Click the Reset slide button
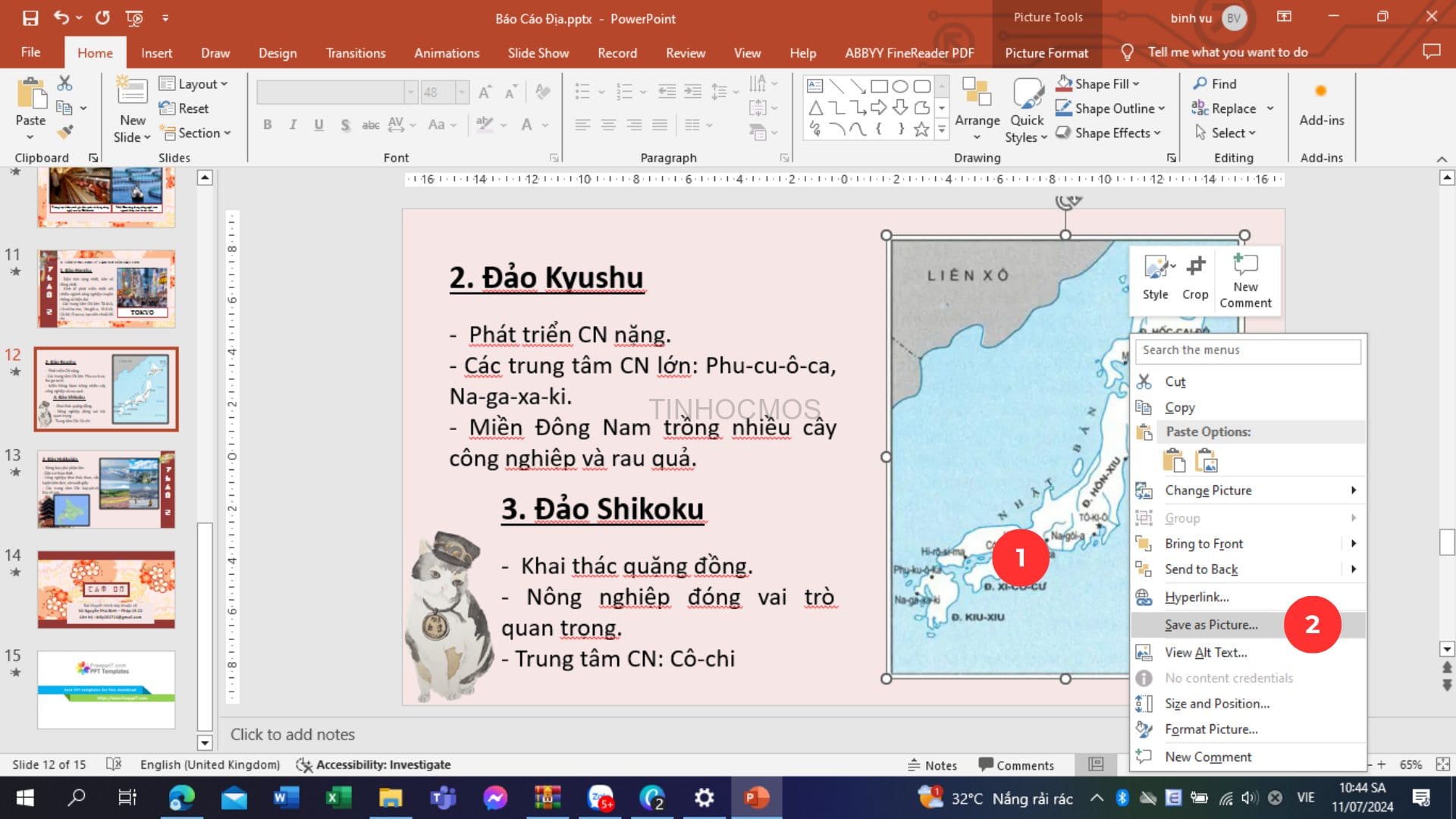The height and width of the screenshot is (819, 1456). click(x=184, y=108)
